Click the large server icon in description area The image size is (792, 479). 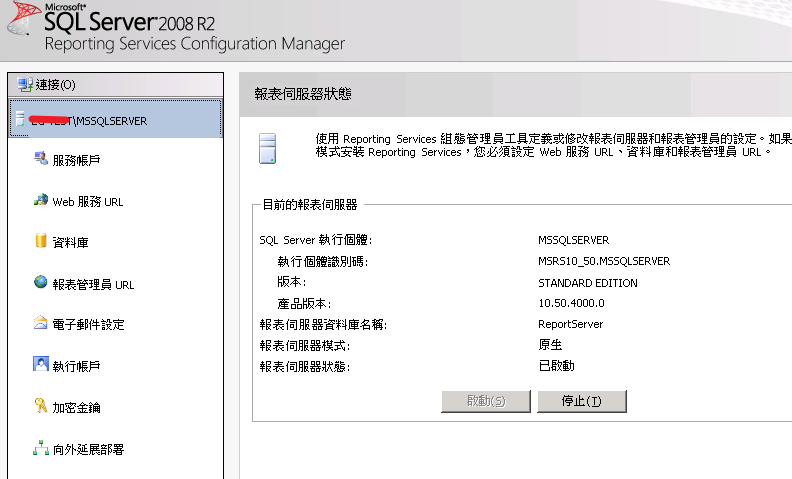[267, 148]
